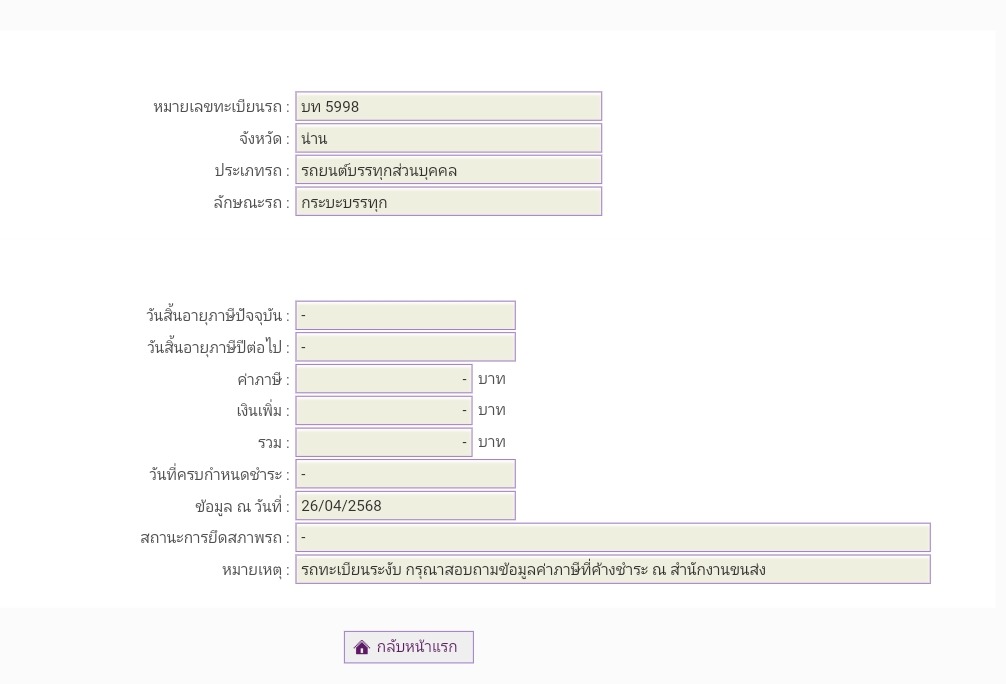Click the label วันสิ้นอายุภาษีปีต่อไป
Viewport: 1006px width, 684px height.
[218, 347]
